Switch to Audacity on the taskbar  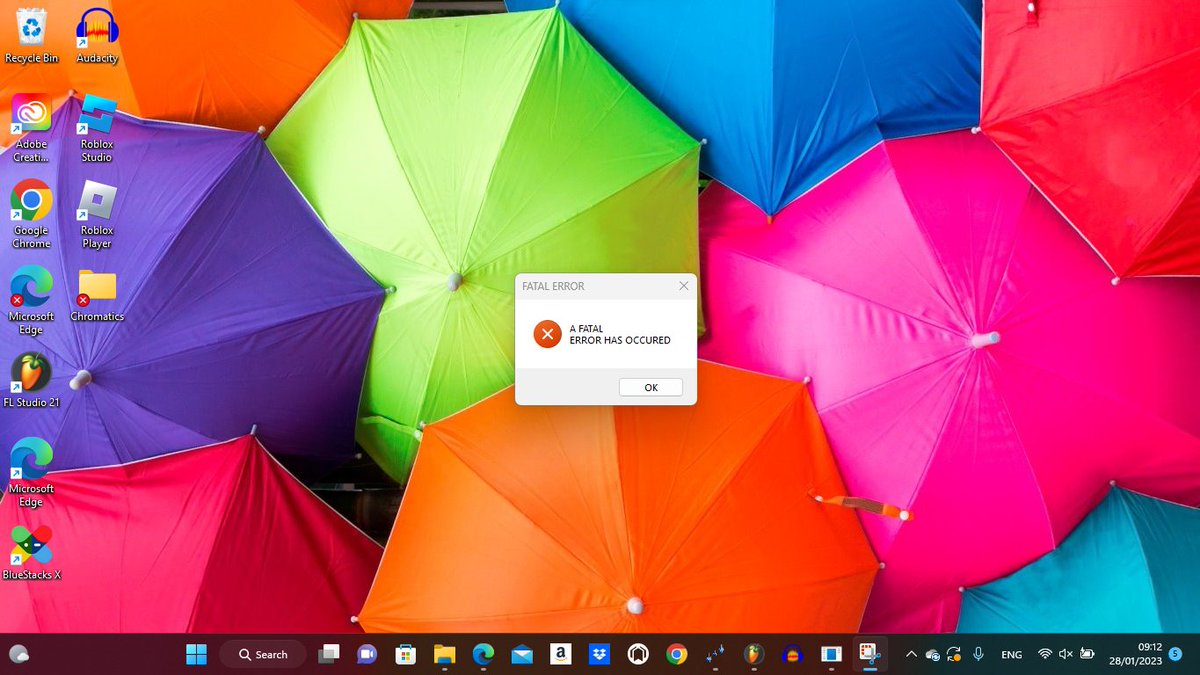coord(793,654)
